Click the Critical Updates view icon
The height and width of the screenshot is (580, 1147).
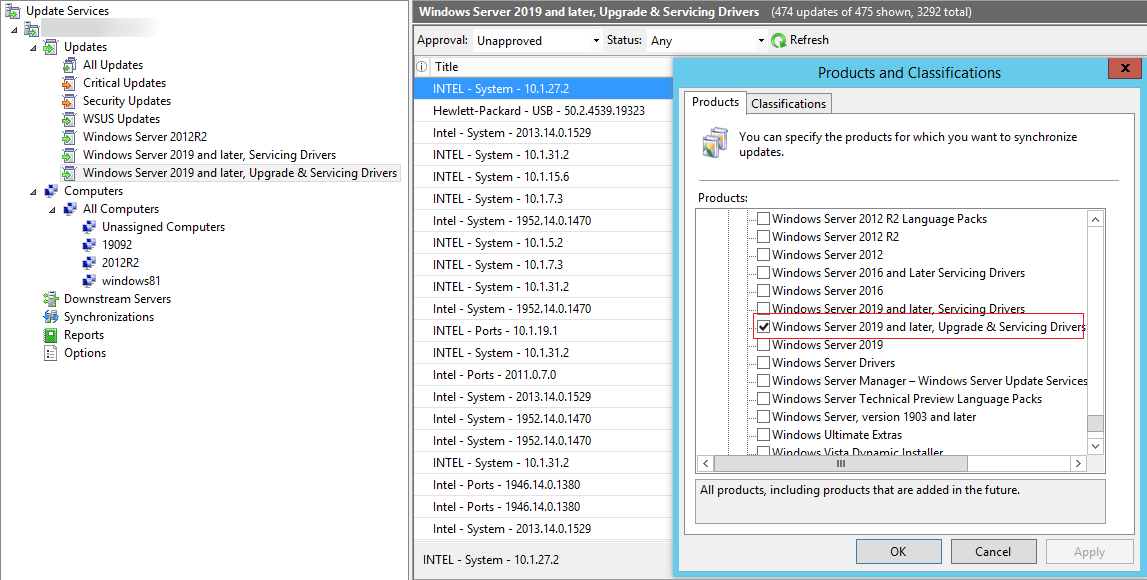click(x=69, y=83)
